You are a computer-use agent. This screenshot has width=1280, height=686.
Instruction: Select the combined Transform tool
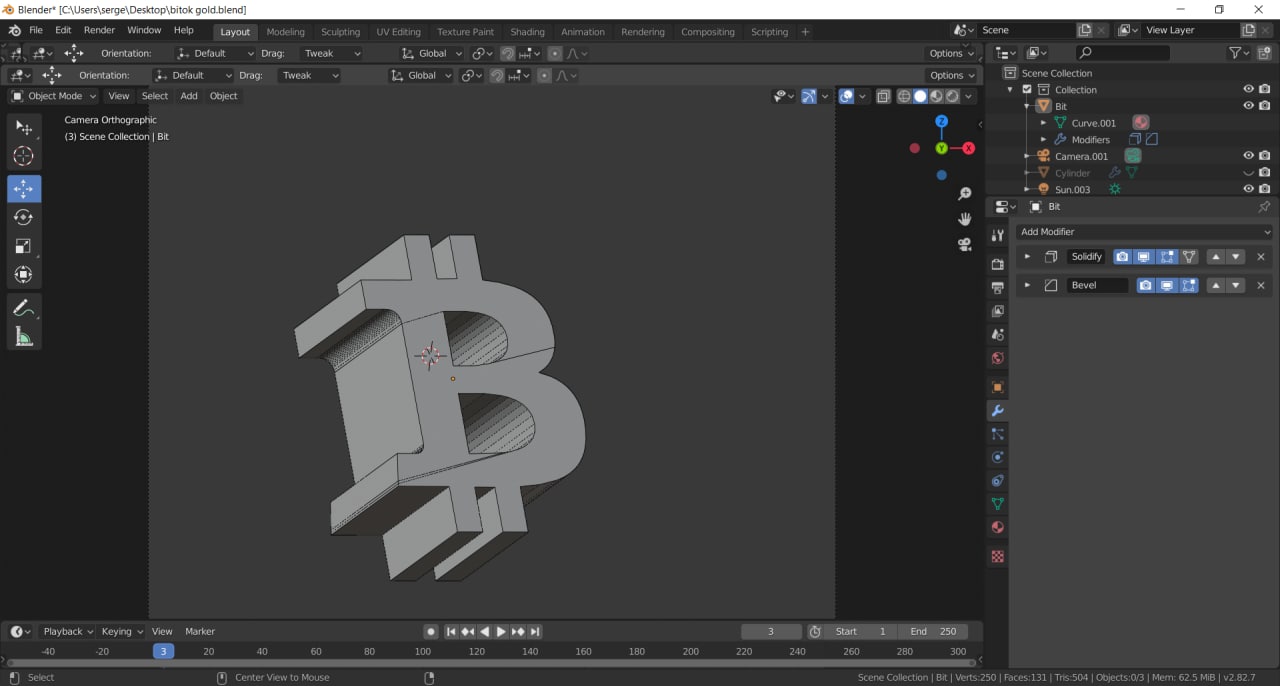coord(24,274)
